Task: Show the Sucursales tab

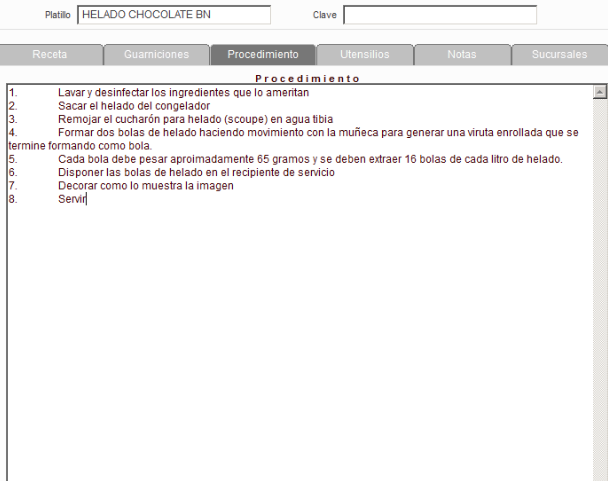Action: click(559, 55)
